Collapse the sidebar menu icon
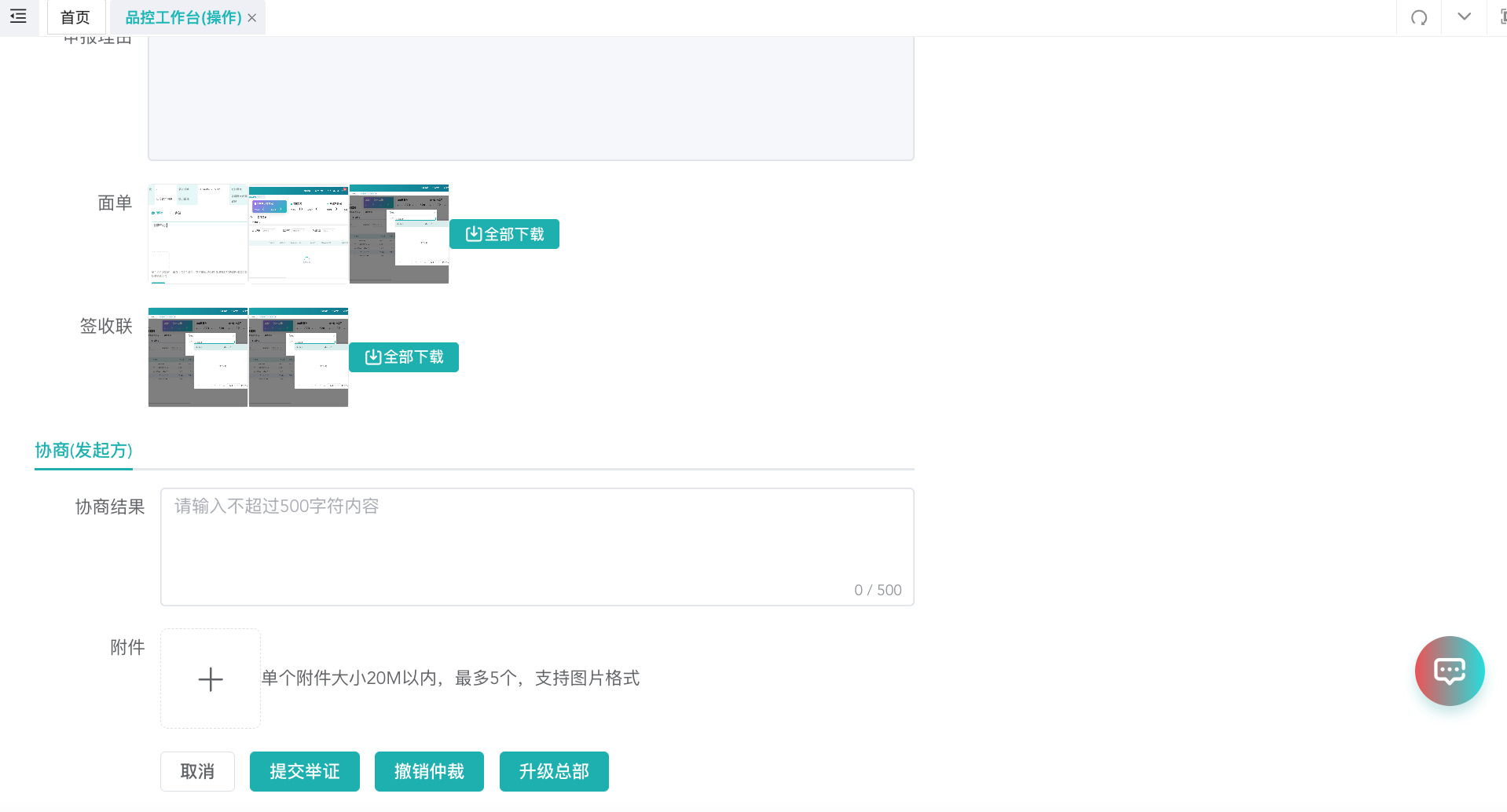Screen dimensions: 1507x812 [x=18, y=16]
